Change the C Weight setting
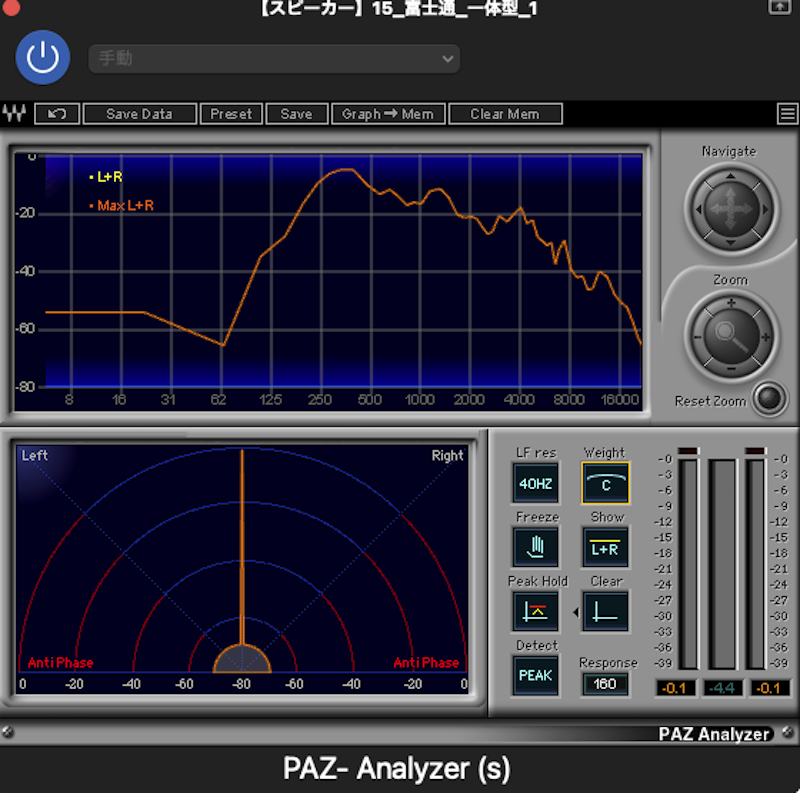This screenshot has width=800, height=793. tap(605, 483)
